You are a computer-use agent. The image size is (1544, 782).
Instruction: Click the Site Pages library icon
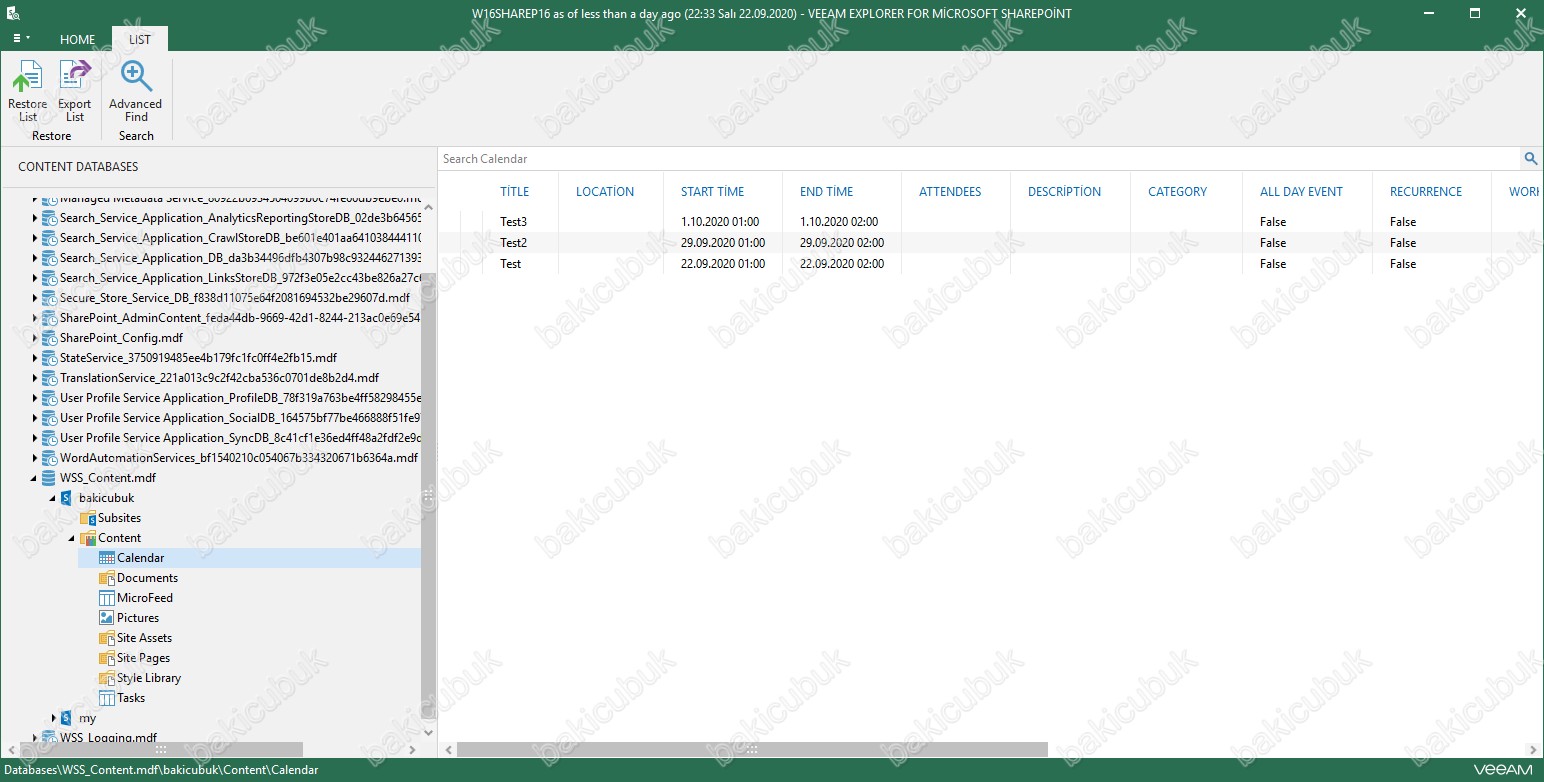click(x=107, y=657)
